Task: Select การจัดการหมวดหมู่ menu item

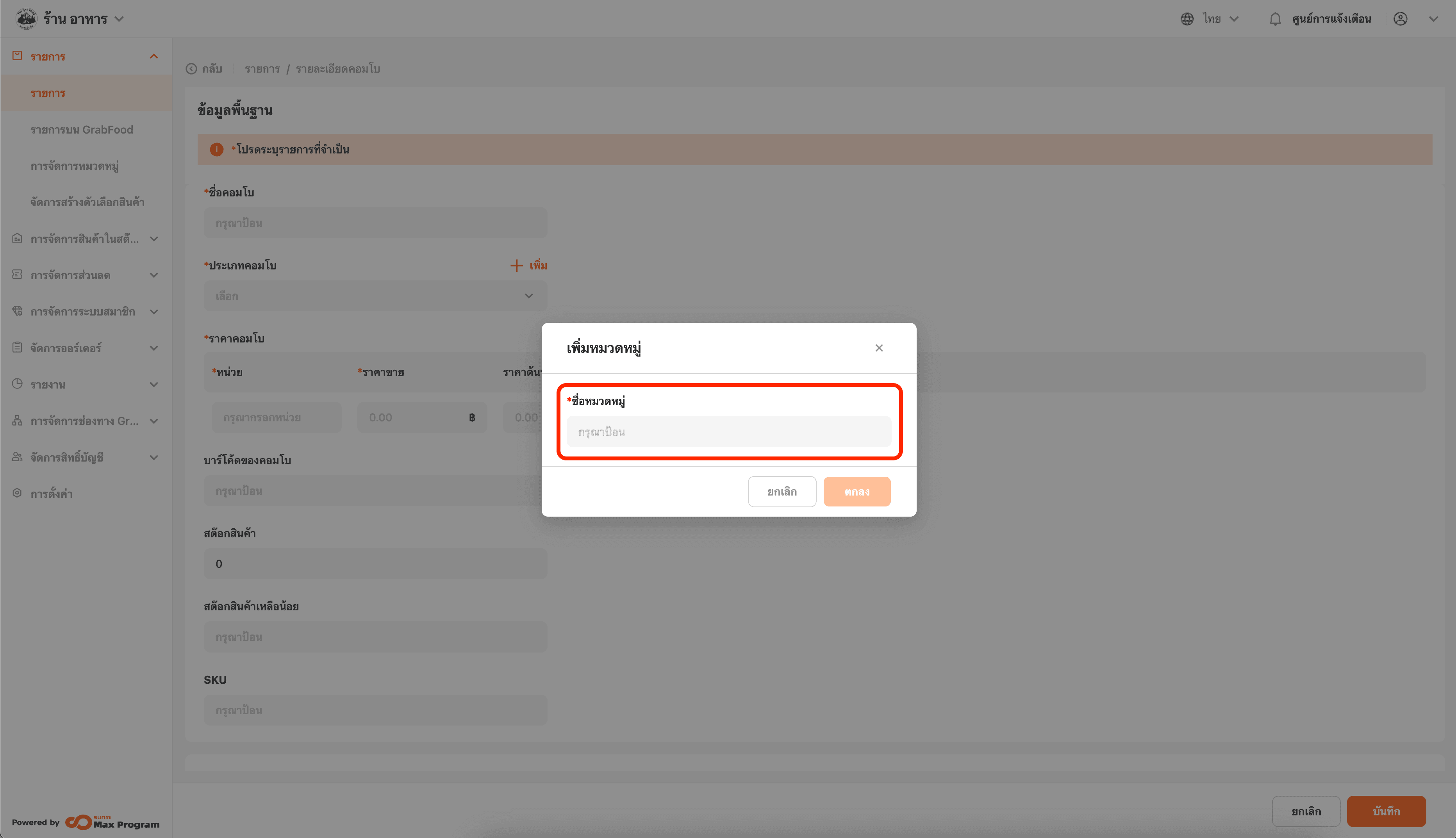Action: click(74, 166)
